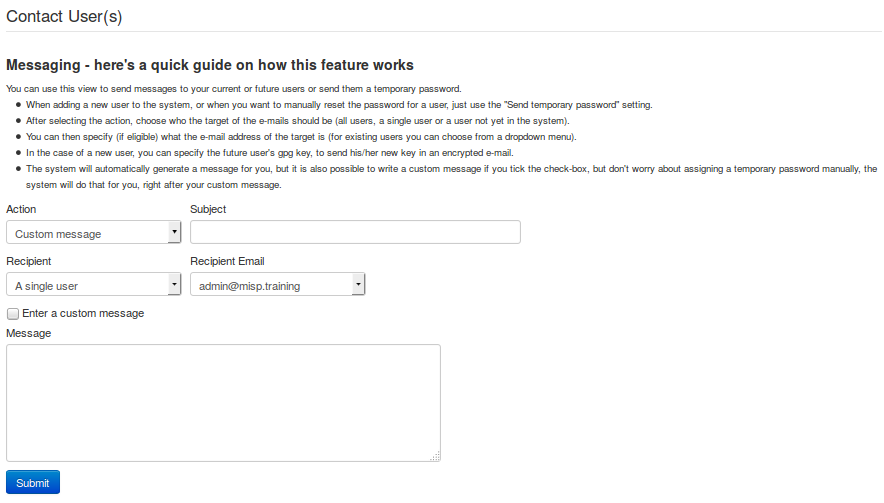Image resolution: width=884 pixels, height=503 pixels.
Task: Click the Recipient field label
Action: (29, 261)
